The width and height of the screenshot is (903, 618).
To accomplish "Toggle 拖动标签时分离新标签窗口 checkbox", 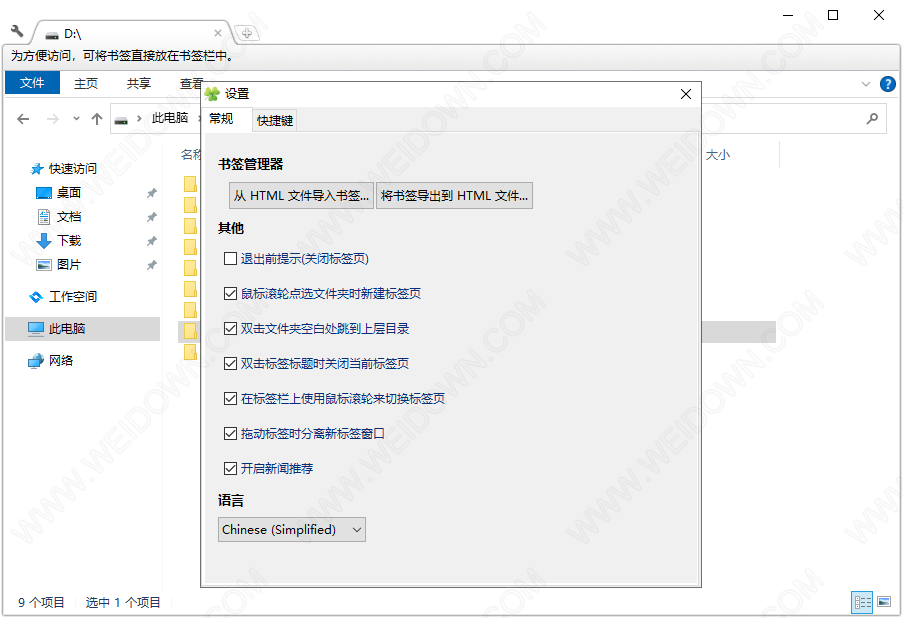I will tap(230, 434).
